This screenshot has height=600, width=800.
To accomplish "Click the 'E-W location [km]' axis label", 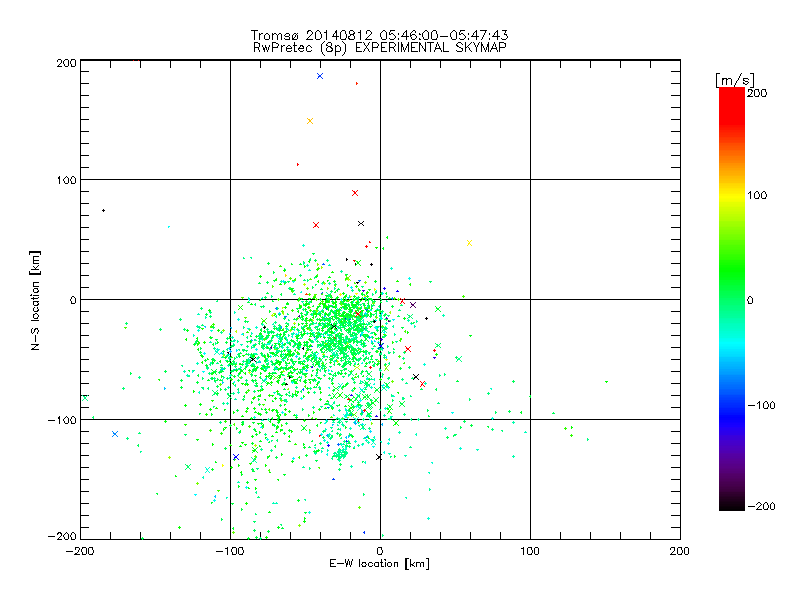I will coord(379,564).
